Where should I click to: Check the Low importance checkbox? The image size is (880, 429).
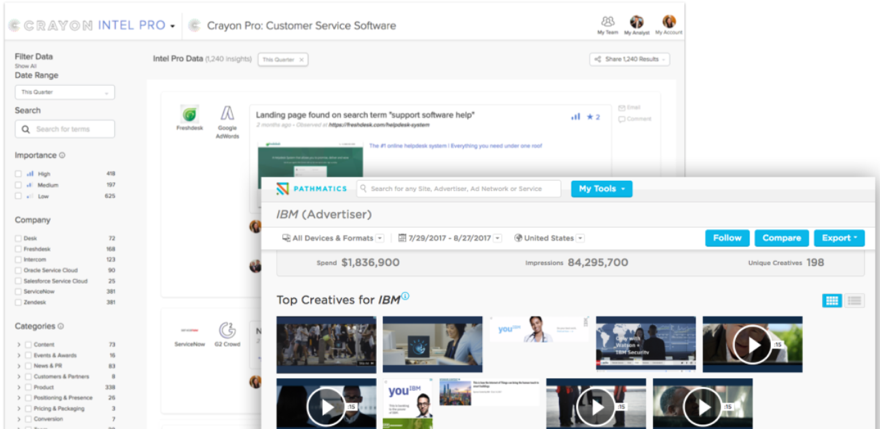(19, 197)
